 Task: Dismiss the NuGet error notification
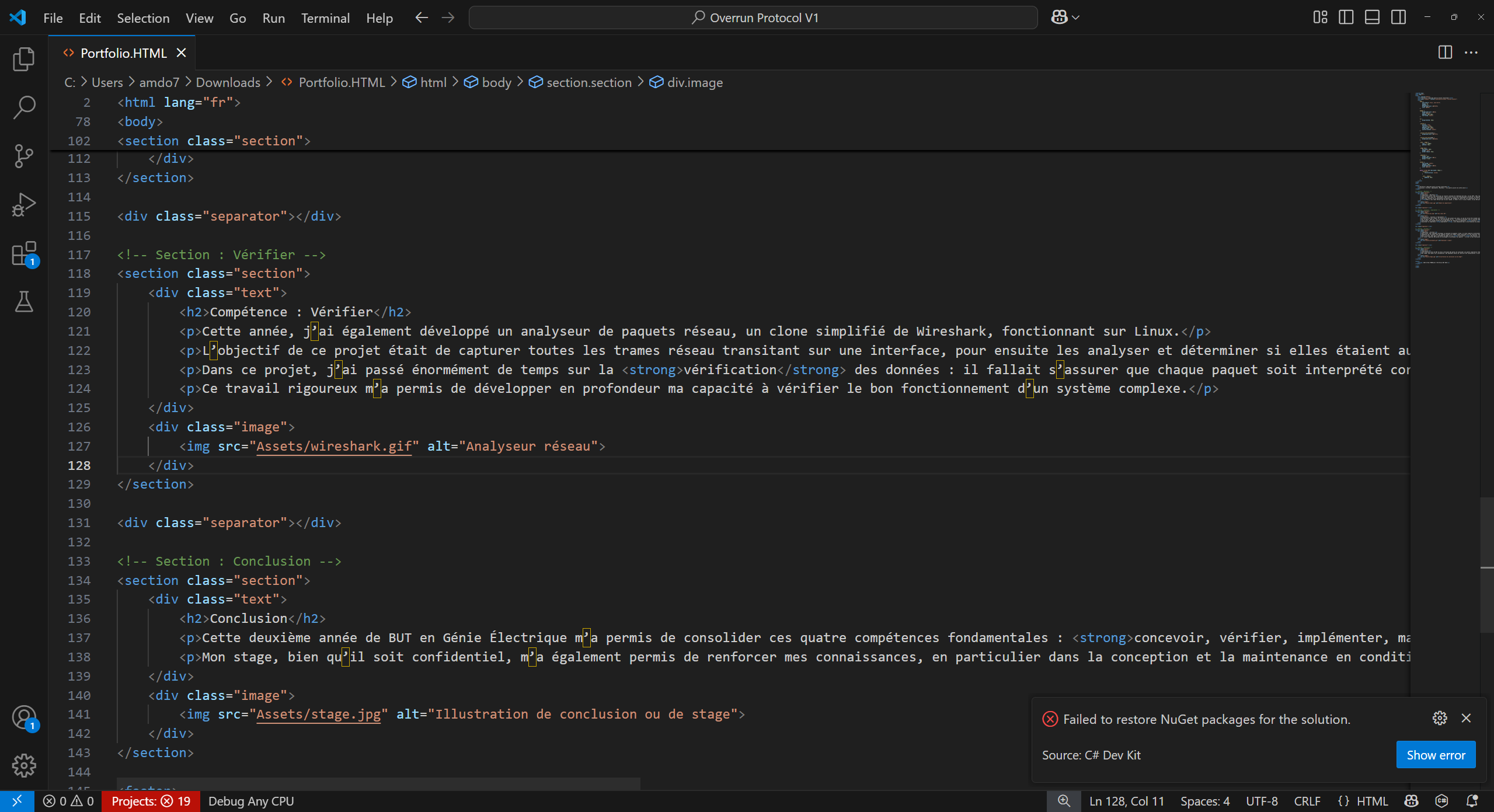(1466, 719)
